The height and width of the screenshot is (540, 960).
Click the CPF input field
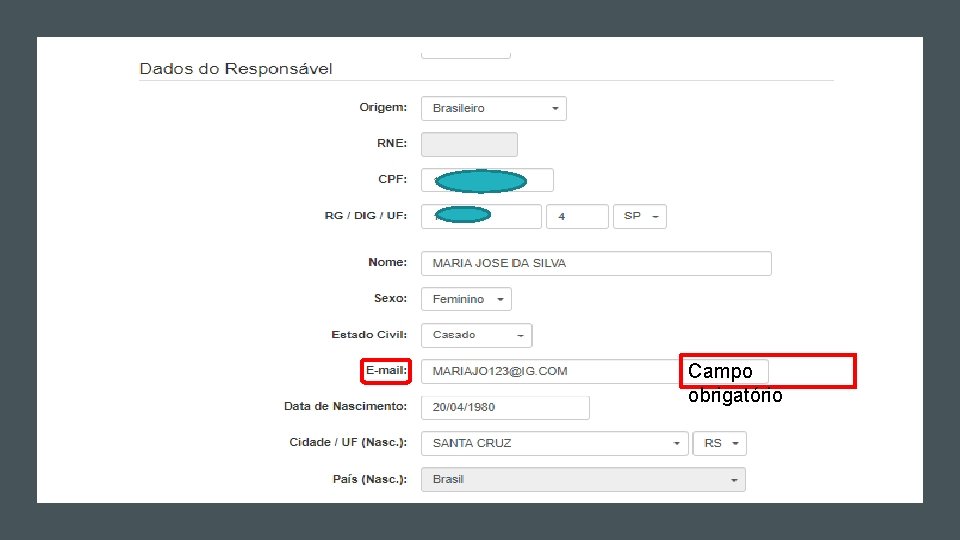pos(487,180)
